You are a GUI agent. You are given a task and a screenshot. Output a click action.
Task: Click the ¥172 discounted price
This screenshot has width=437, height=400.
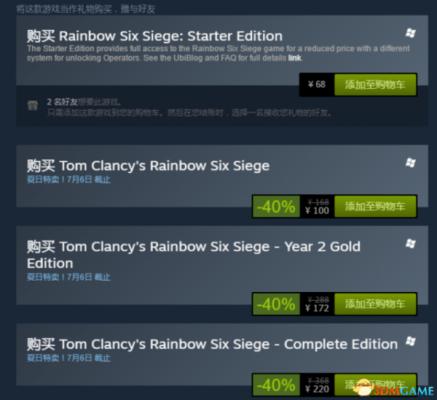317,308
